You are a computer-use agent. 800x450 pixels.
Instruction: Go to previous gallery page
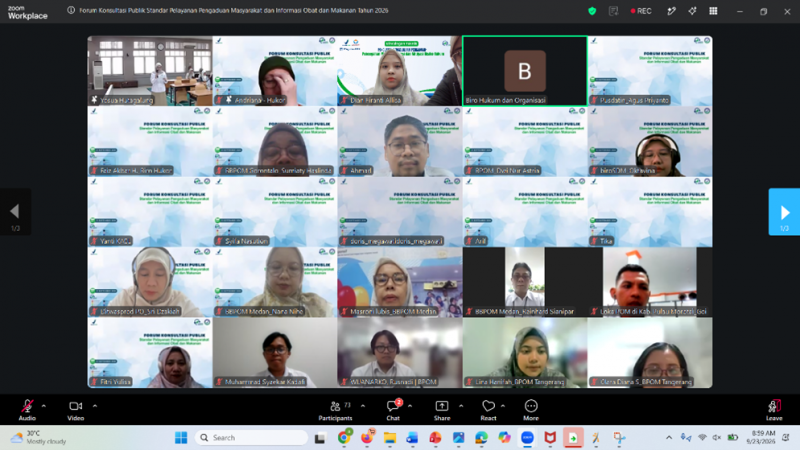pos(15,212)
